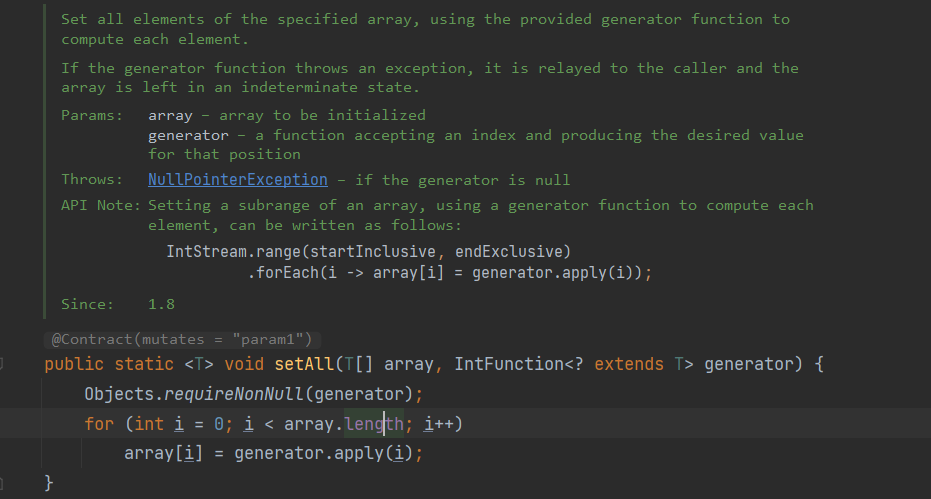
Task: Click the Since 1.8 version text
Action: coord(160,303)
